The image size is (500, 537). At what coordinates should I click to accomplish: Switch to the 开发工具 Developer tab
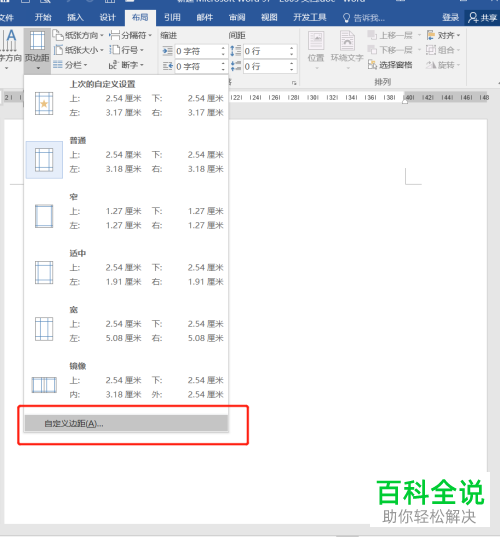(310, 17)
